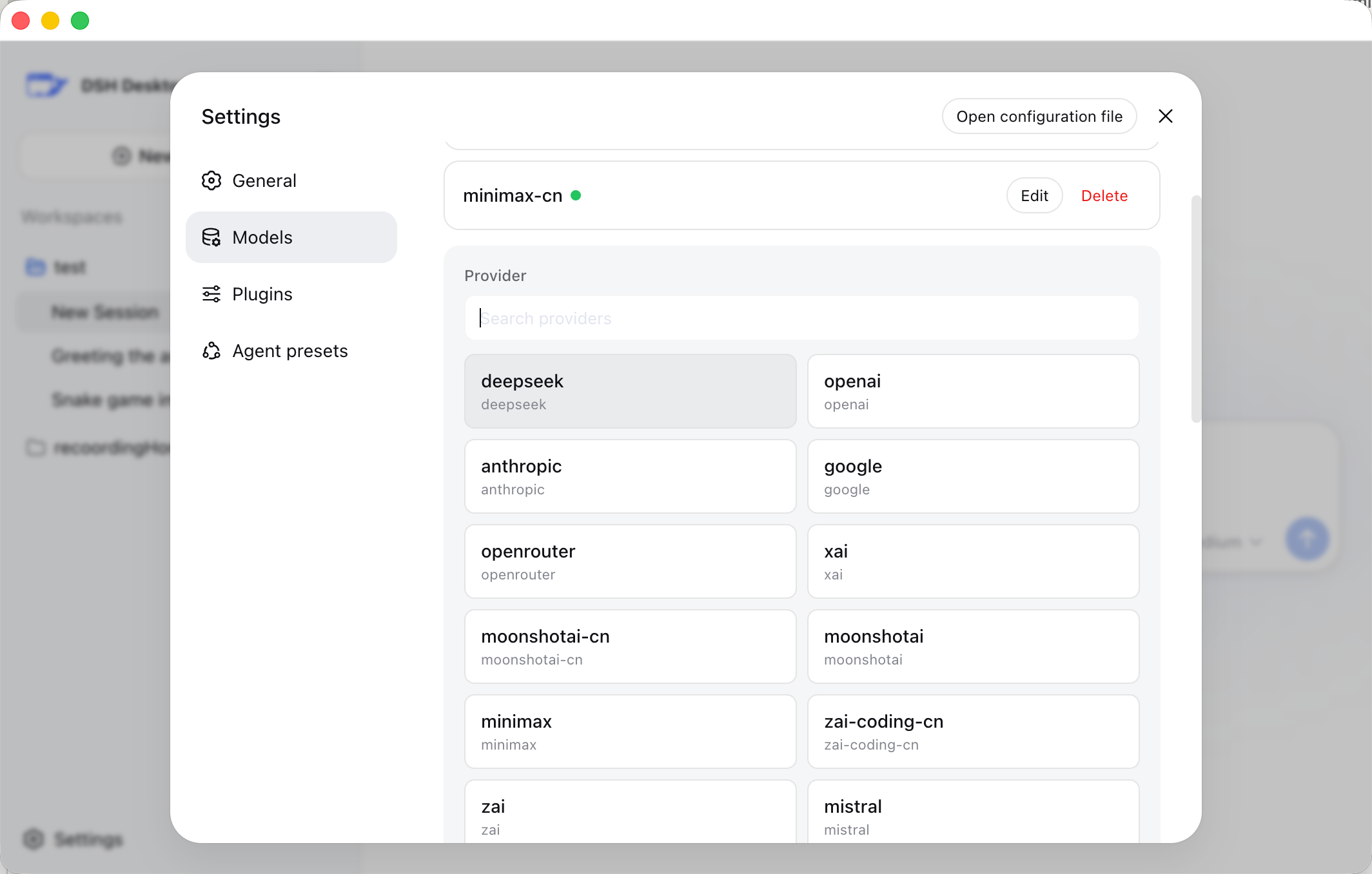The height and width of the screenshot is (874, 1372).
Task: Click the green status dot beside minimax-cn
Action: pyautogui.click(x=576, y=195)
